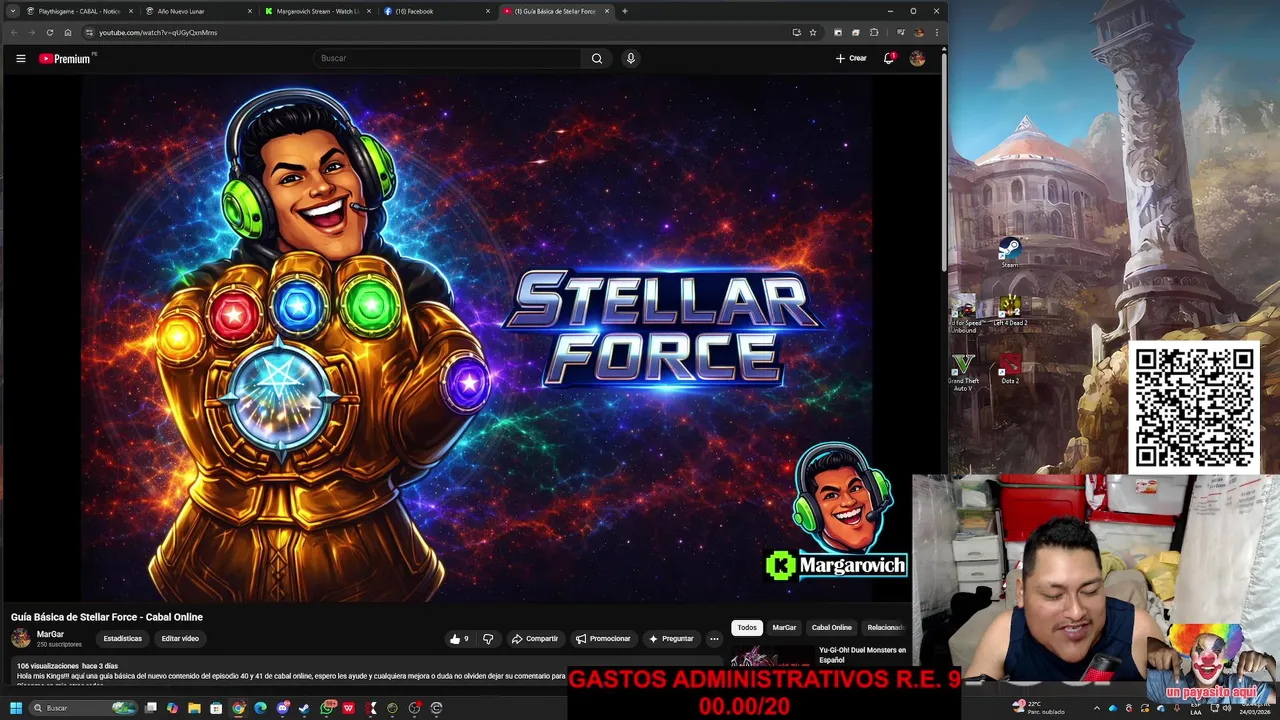The width and height of the screenshot is (1280, 720).
Task: Open Chrome three-dot menu
Action: tap(937, 32)
